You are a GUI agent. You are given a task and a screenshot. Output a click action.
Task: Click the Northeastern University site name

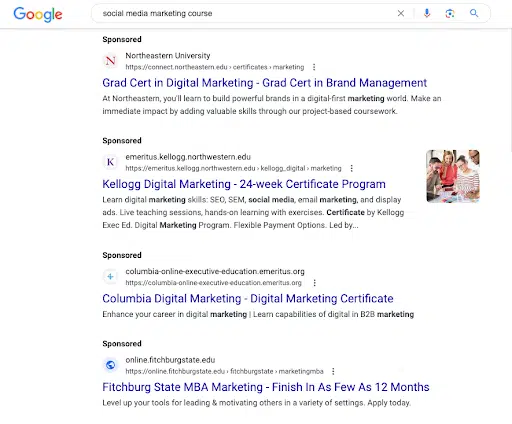coord(168,56)
